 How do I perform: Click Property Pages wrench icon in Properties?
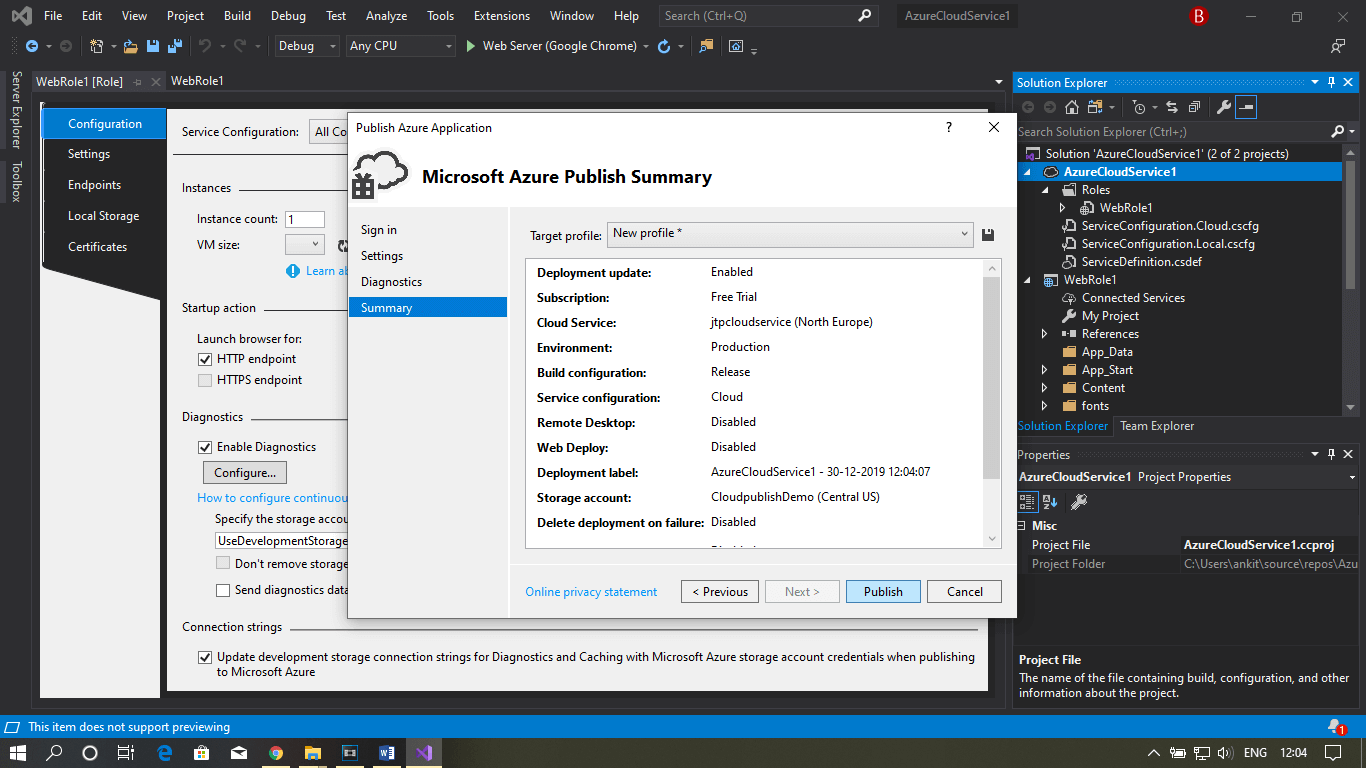1079,502
